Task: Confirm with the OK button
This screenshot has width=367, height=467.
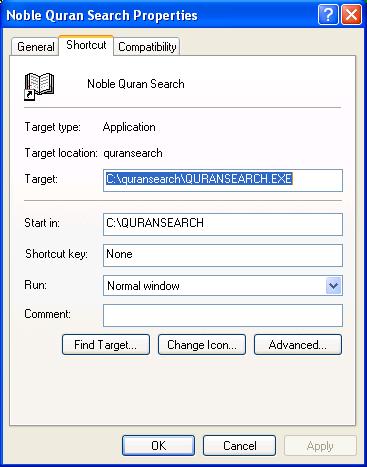Action: point(158,446)
